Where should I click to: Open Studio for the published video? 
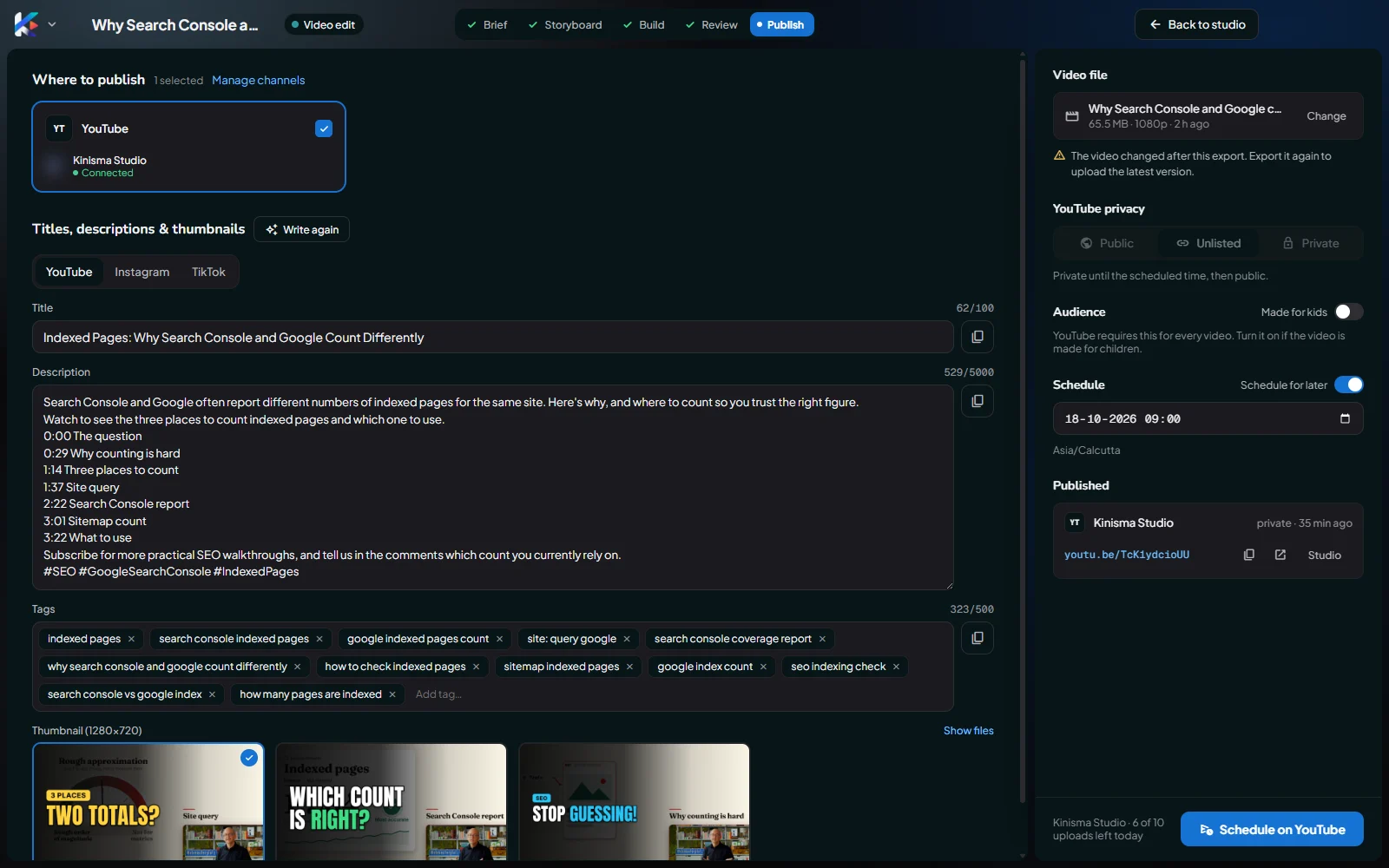pyautogui.click(x=1324, y=555)
